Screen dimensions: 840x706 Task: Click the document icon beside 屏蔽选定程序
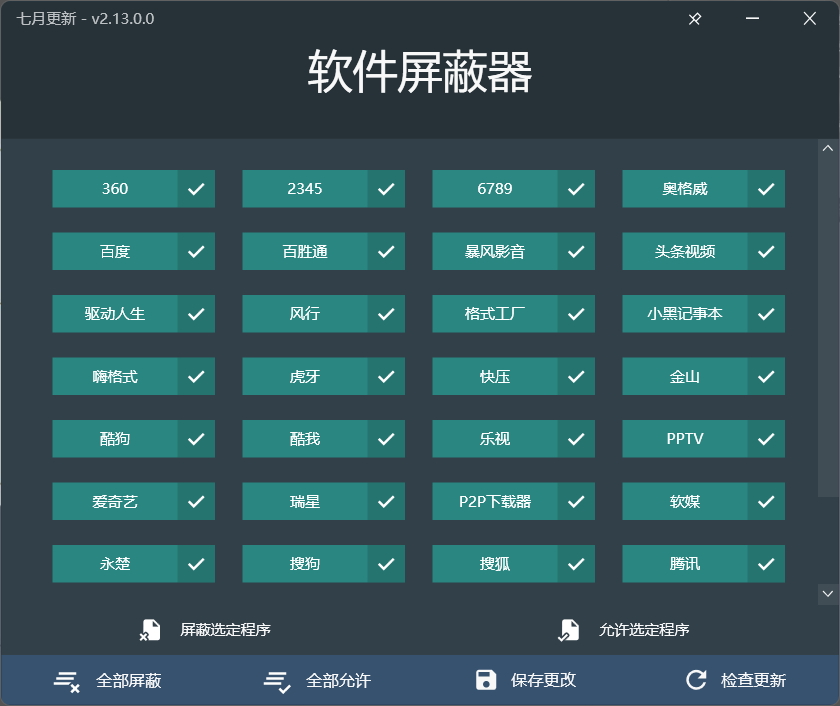click(152, 630)
